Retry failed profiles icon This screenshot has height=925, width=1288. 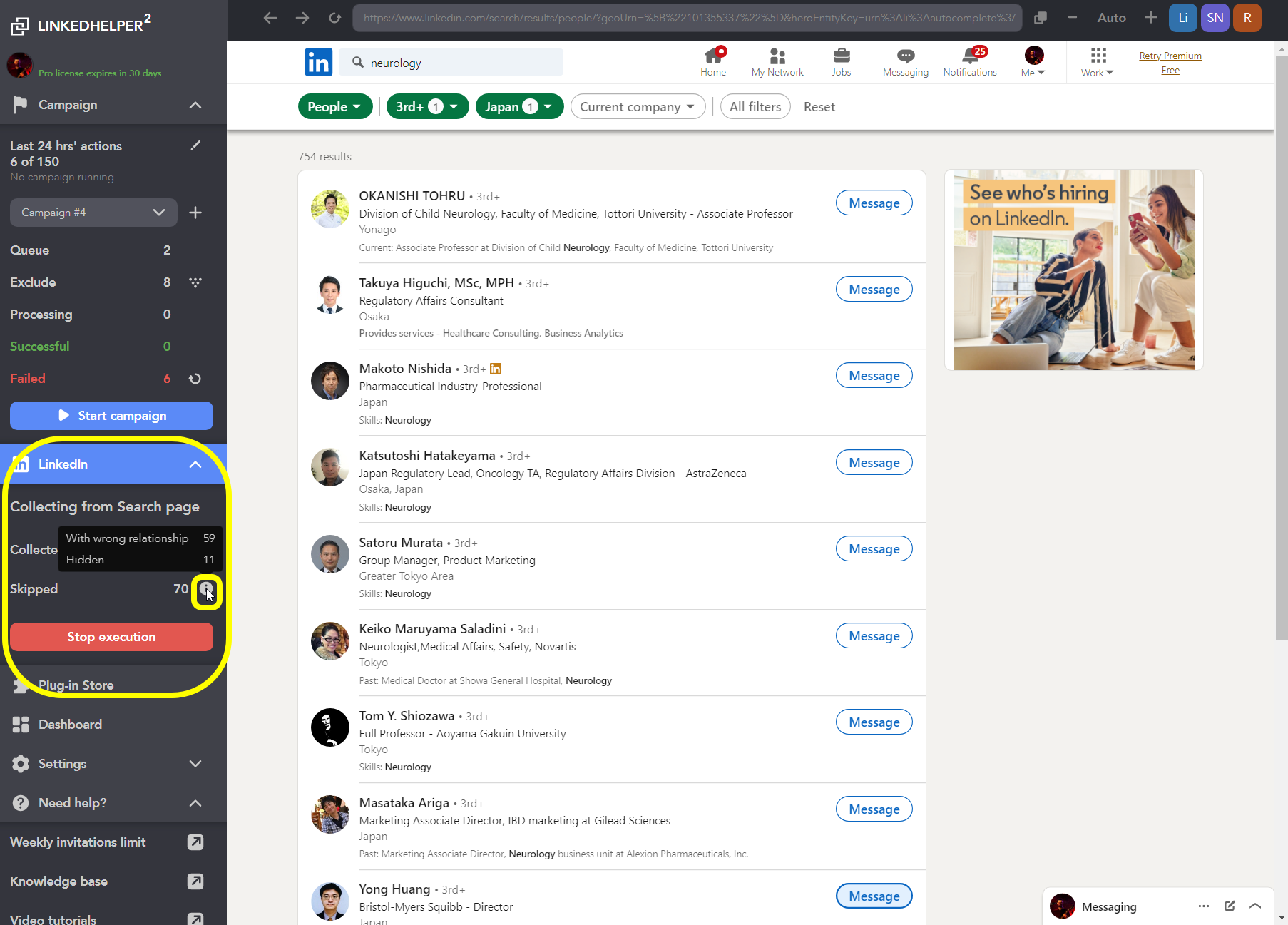click(195, 379)
